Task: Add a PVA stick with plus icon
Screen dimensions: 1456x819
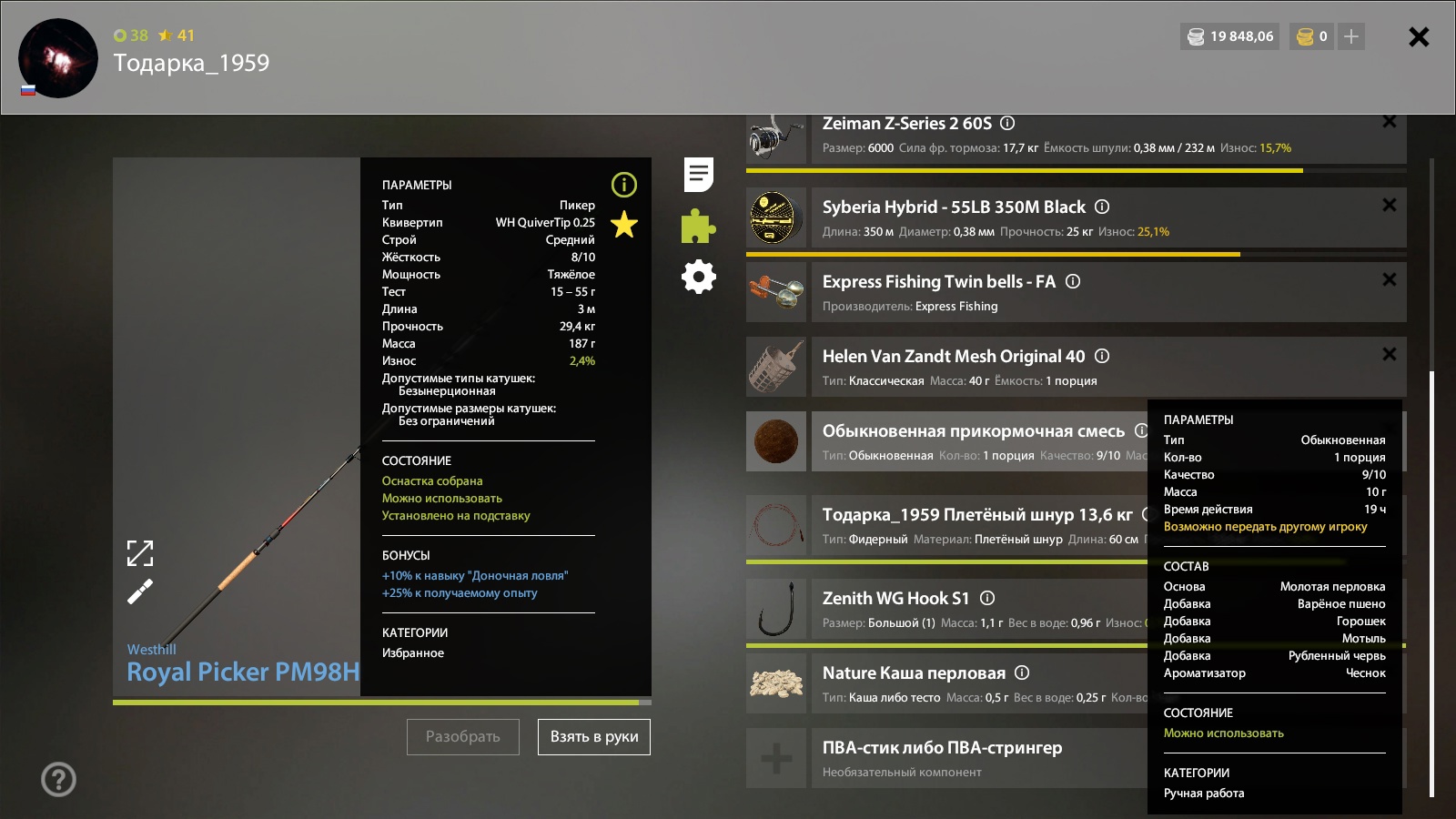Action: point(776,758)
